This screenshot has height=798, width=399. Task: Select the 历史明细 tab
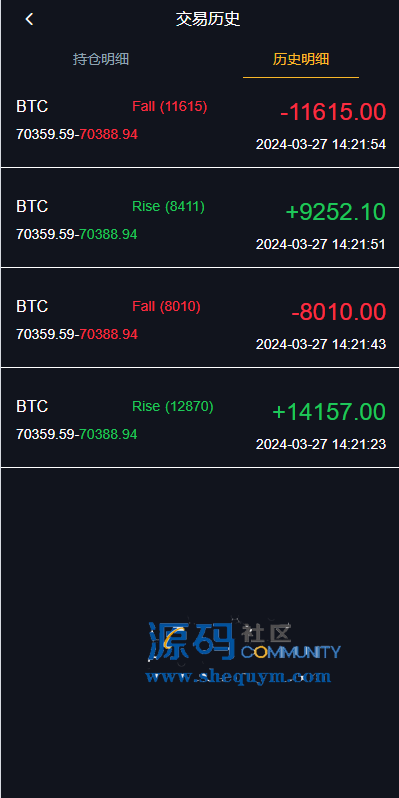click(301, 59)
